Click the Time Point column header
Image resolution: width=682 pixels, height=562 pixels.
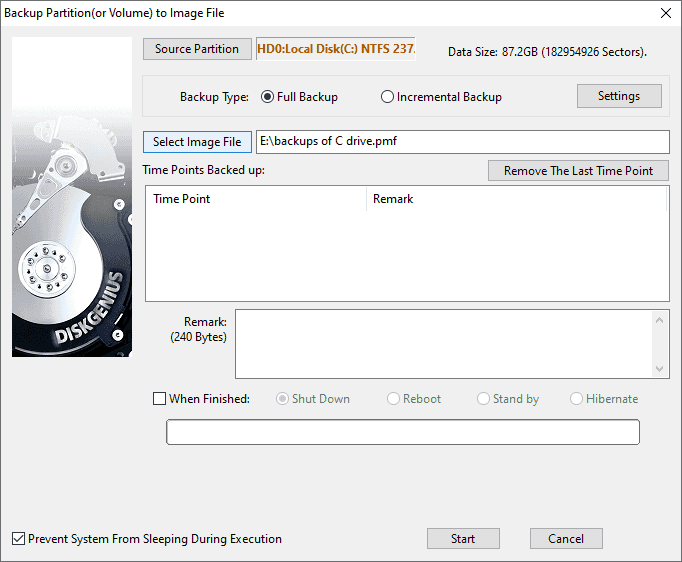pos(255,199)
